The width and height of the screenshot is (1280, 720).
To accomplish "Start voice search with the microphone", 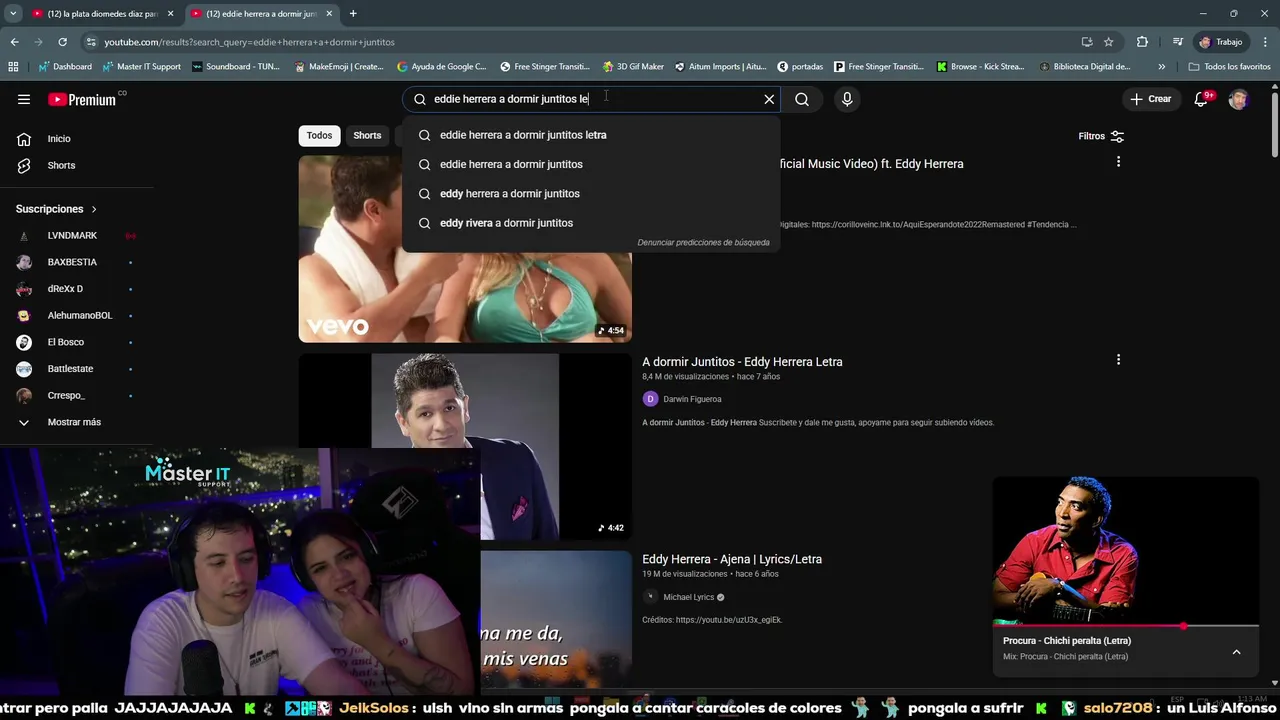I will click(x=847, y=99).
